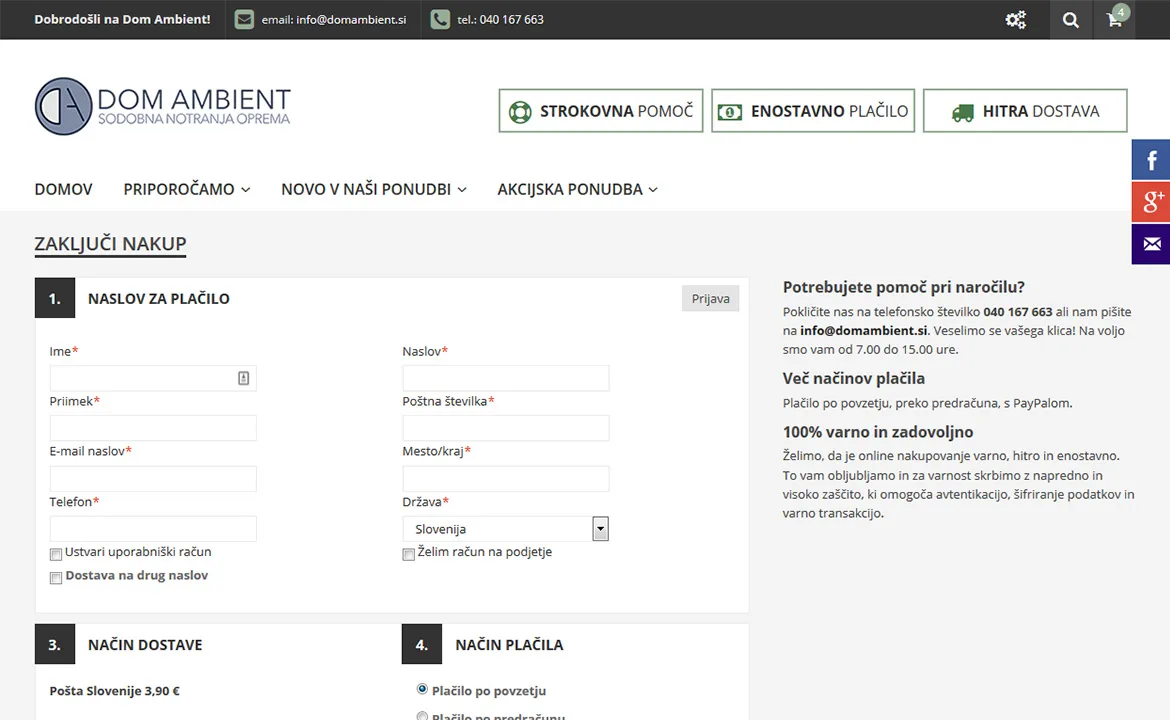Click the Enostavno plačilo banner text
The height and width of the screenshot is (720, 1170).
(829, 111)
